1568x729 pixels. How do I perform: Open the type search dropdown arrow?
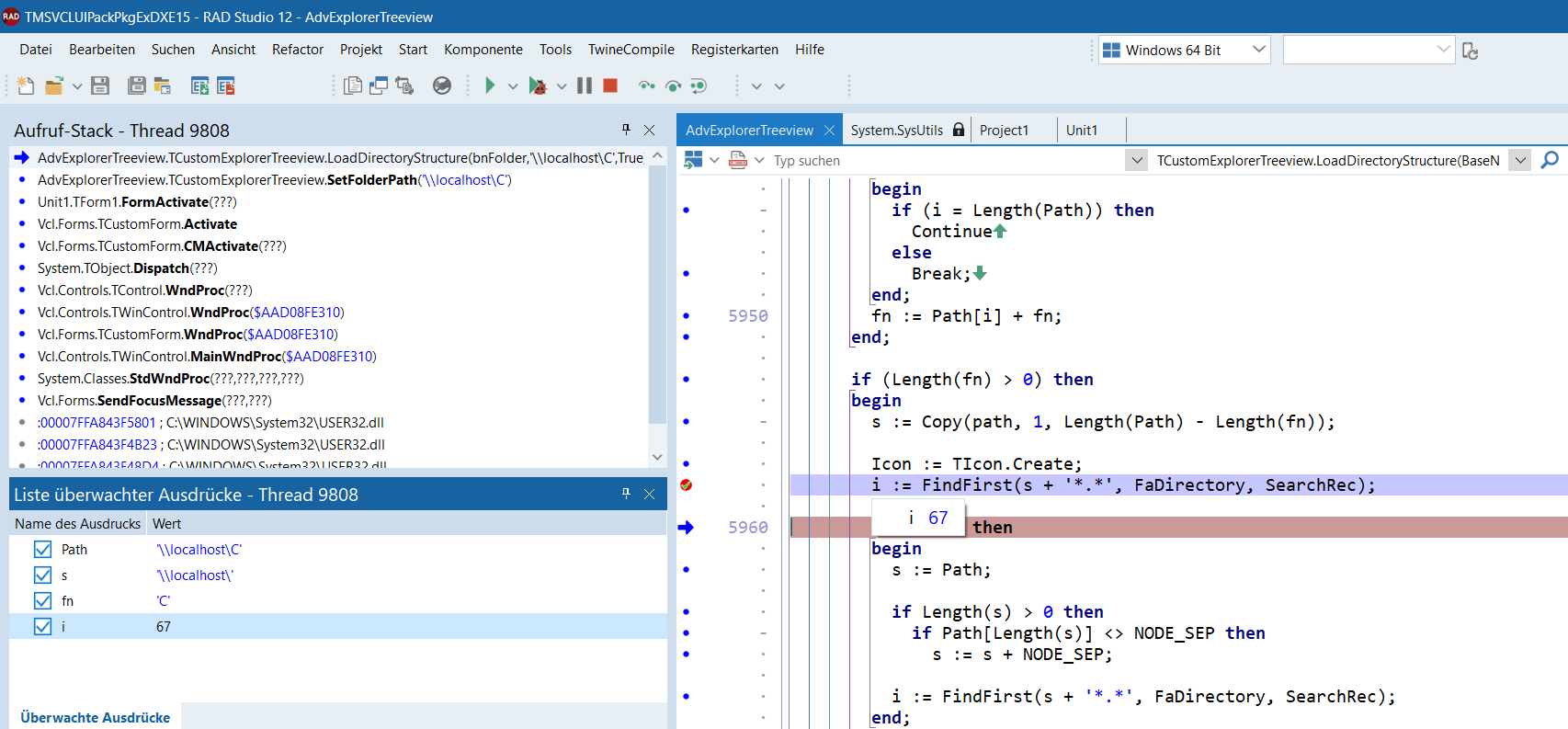click(1137, 161)
